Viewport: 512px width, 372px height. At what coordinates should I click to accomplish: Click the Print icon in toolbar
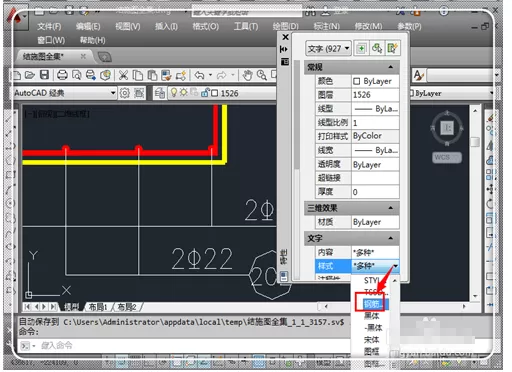(62, 75)
